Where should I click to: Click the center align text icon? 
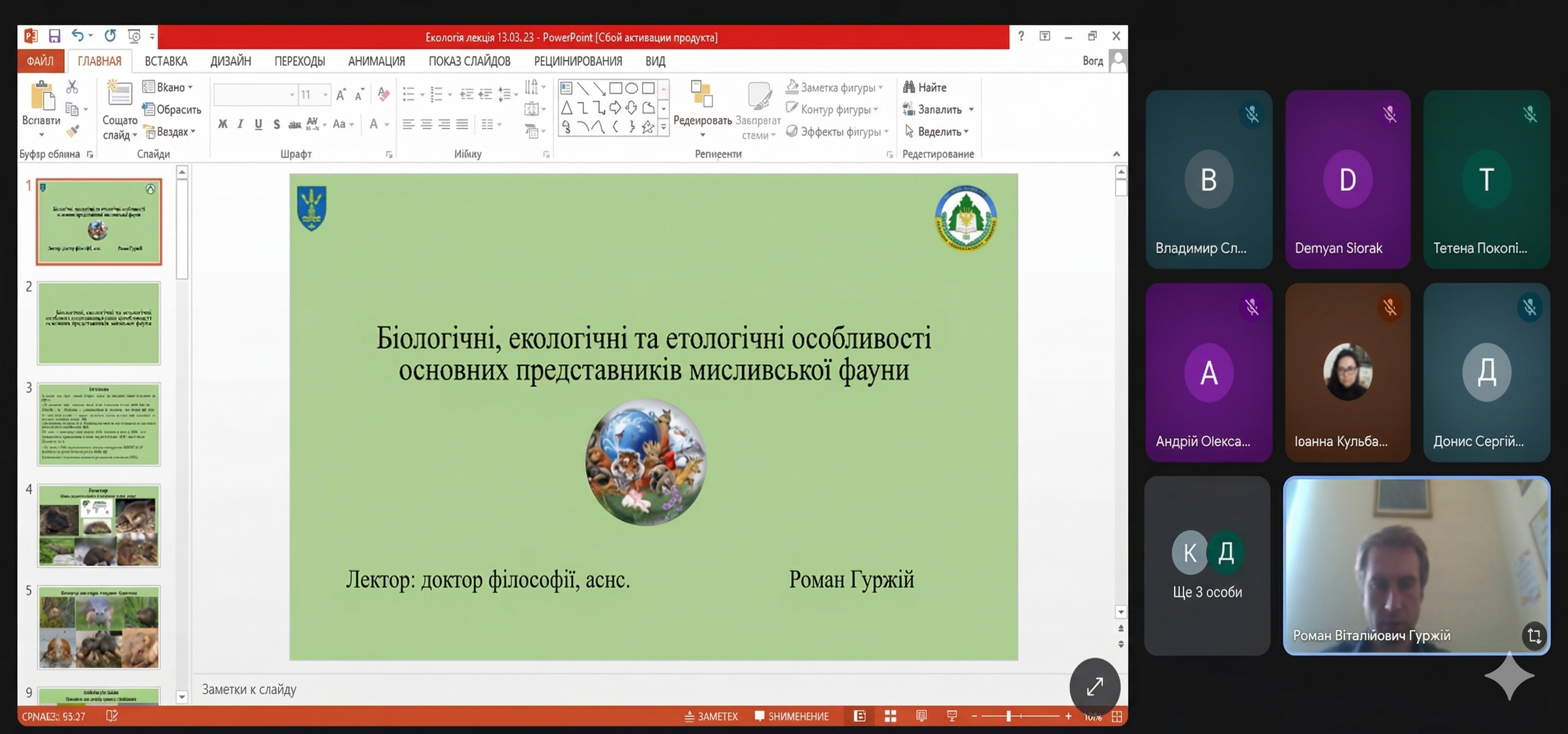427,124
